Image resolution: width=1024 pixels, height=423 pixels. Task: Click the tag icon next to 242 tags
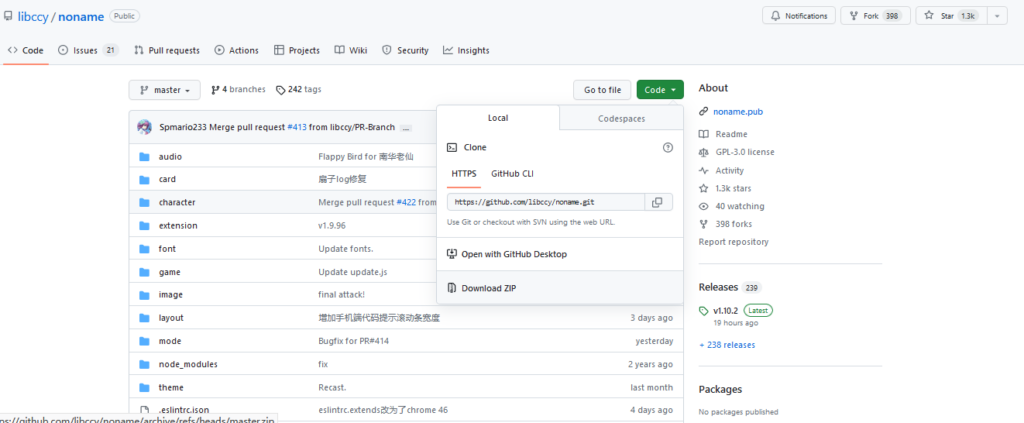click(x=281, y=90)
